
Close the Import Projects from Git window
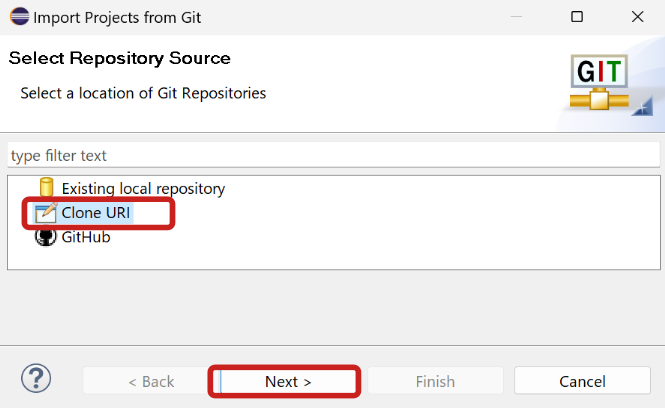(x=637, y=17)
